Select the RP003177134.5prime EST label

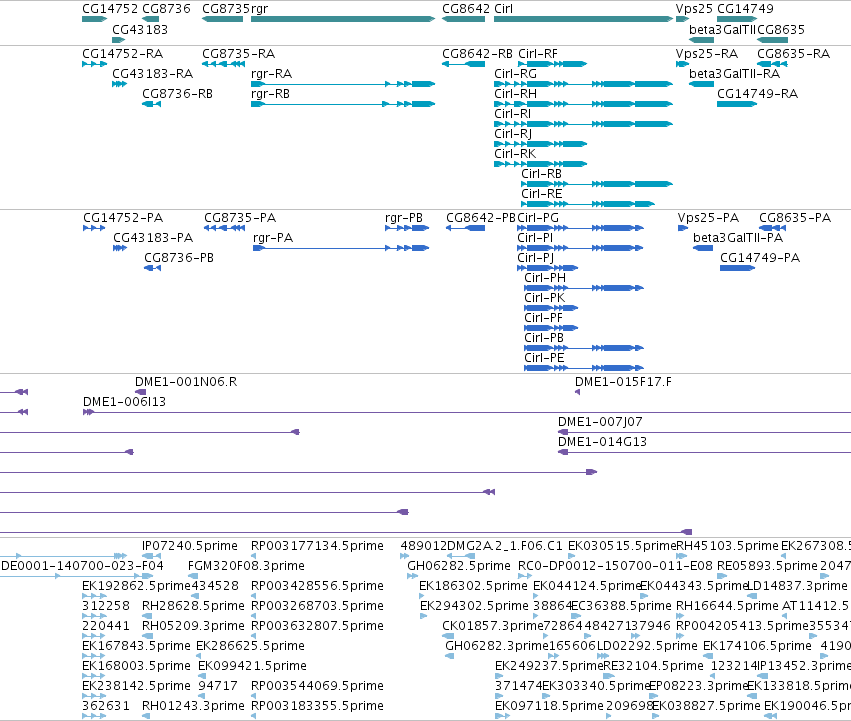point(317,546)
